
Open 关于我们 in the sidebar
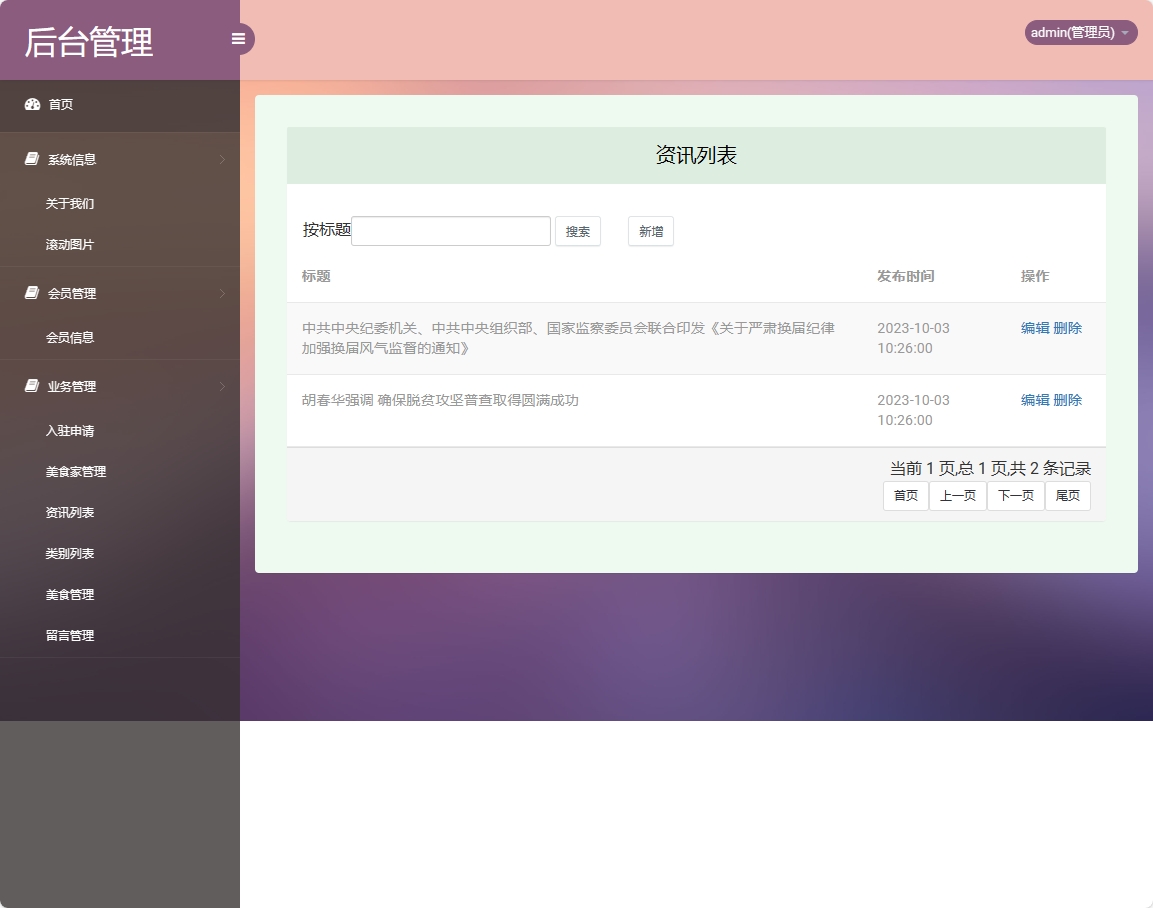[x=70, y=203]
